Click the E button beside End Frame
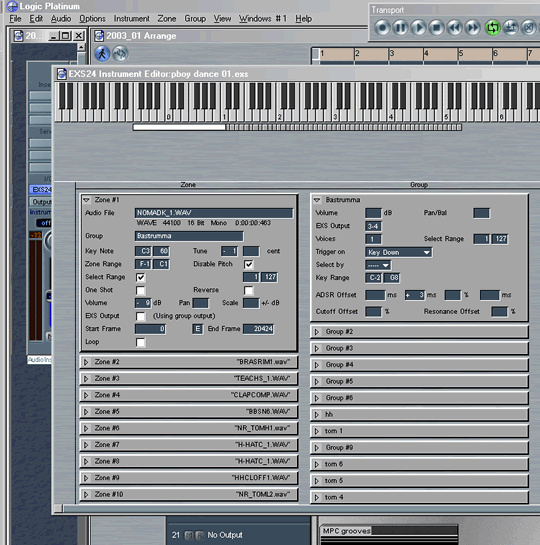This screenshot has height=545, width=540. click(197, 329)
